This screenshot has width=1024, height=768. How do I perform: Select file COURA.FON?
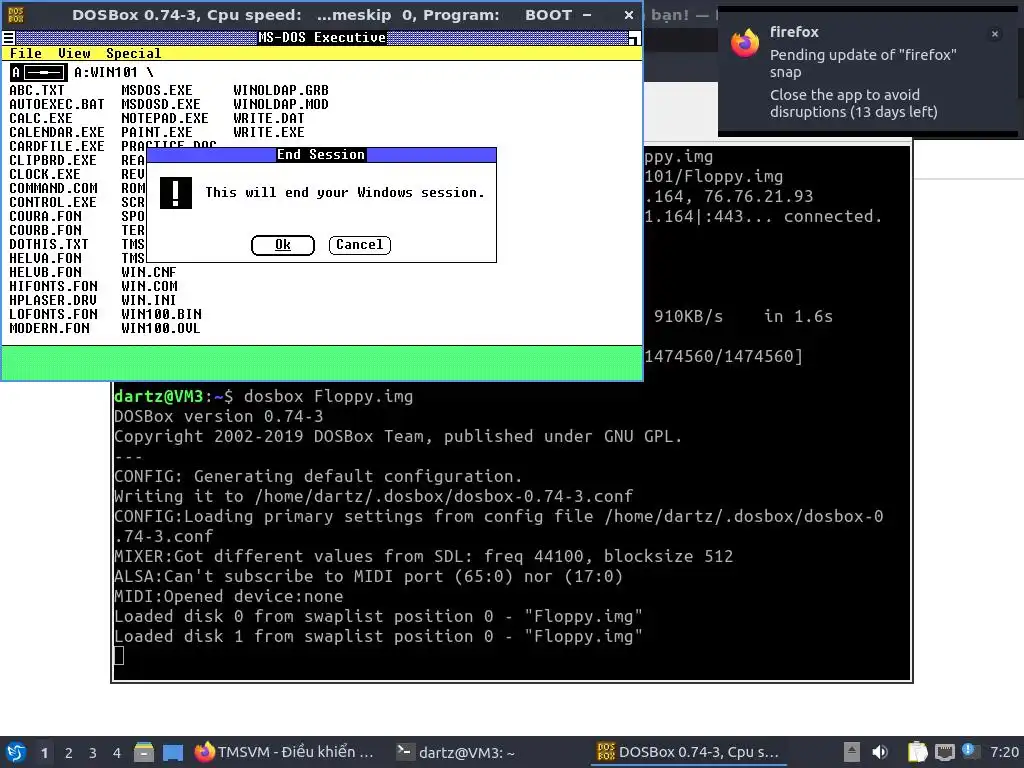[45, 216]
